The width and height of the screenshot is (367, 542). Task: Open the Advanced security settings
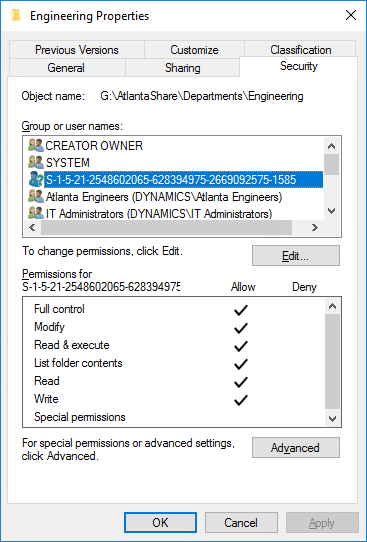coord(296,448)
